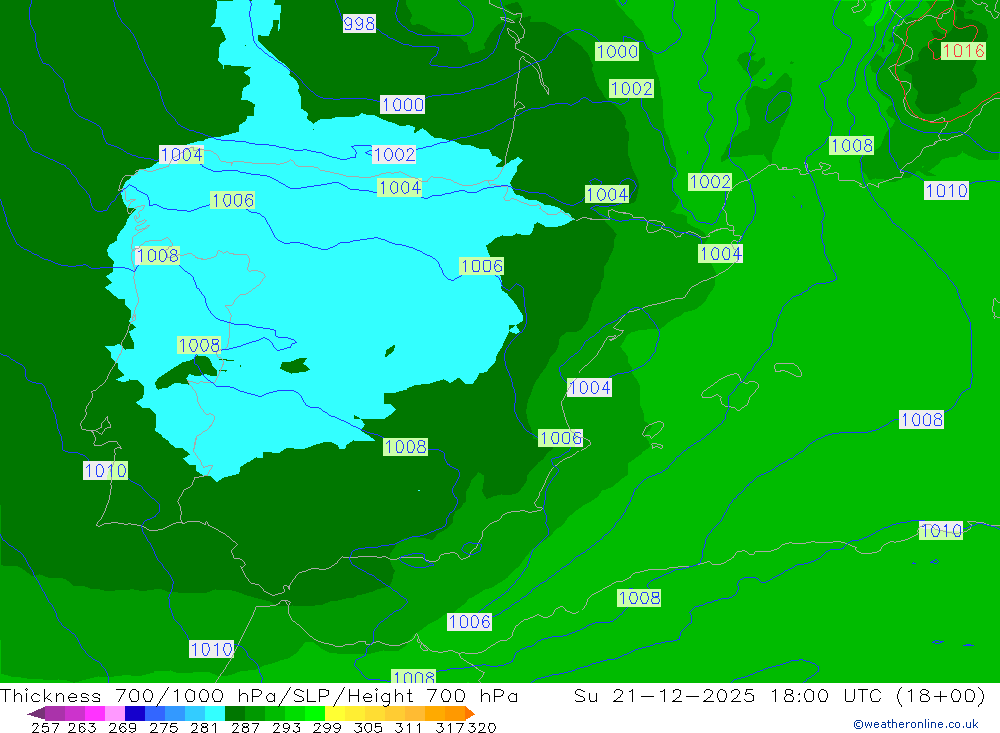Viewport: 1000px width, 733px height.
Task: Click the 275 legend value
Action: coord(163,727)
